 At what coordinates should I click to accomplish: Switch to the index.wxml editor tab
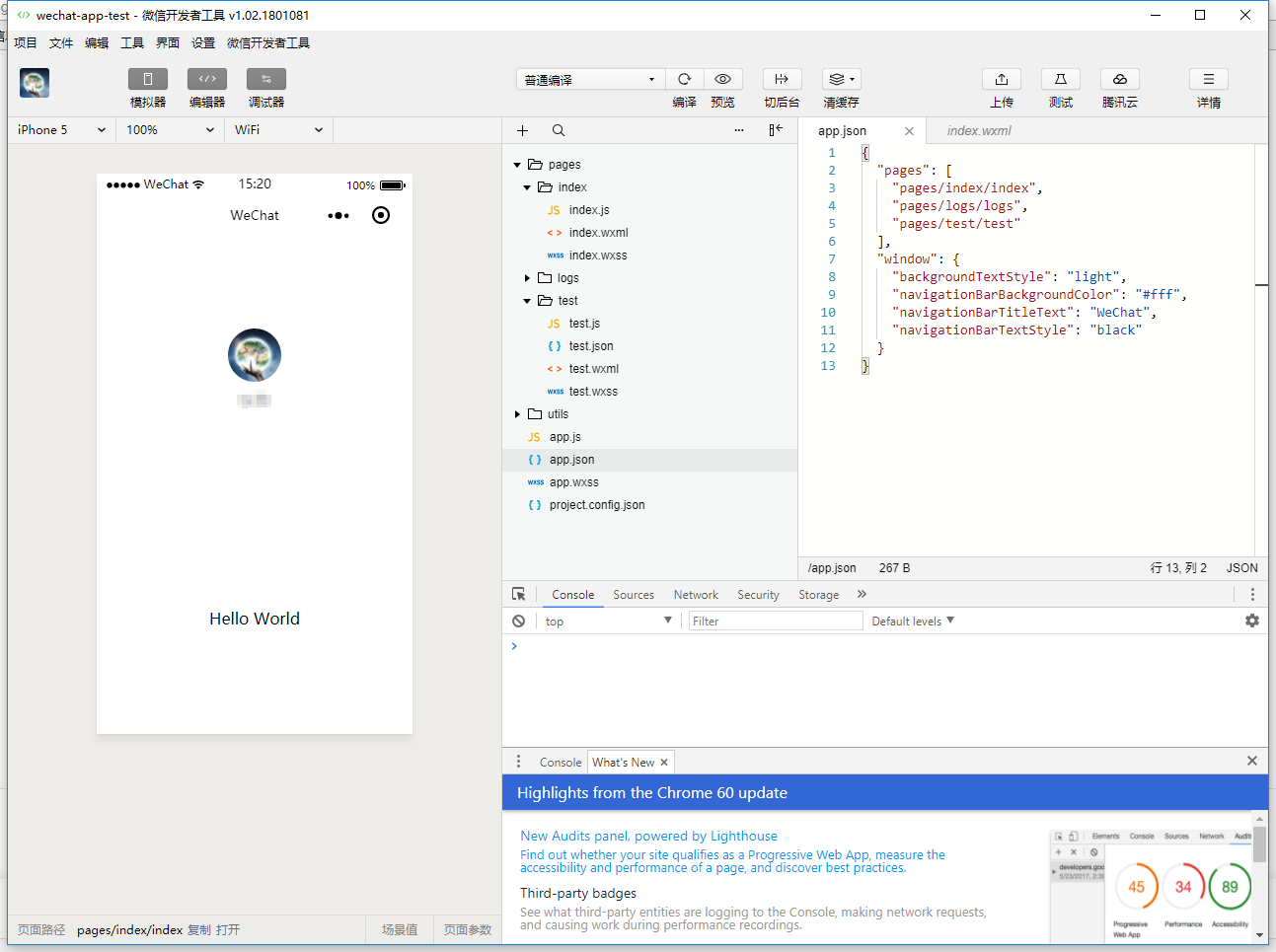(979, 130)
